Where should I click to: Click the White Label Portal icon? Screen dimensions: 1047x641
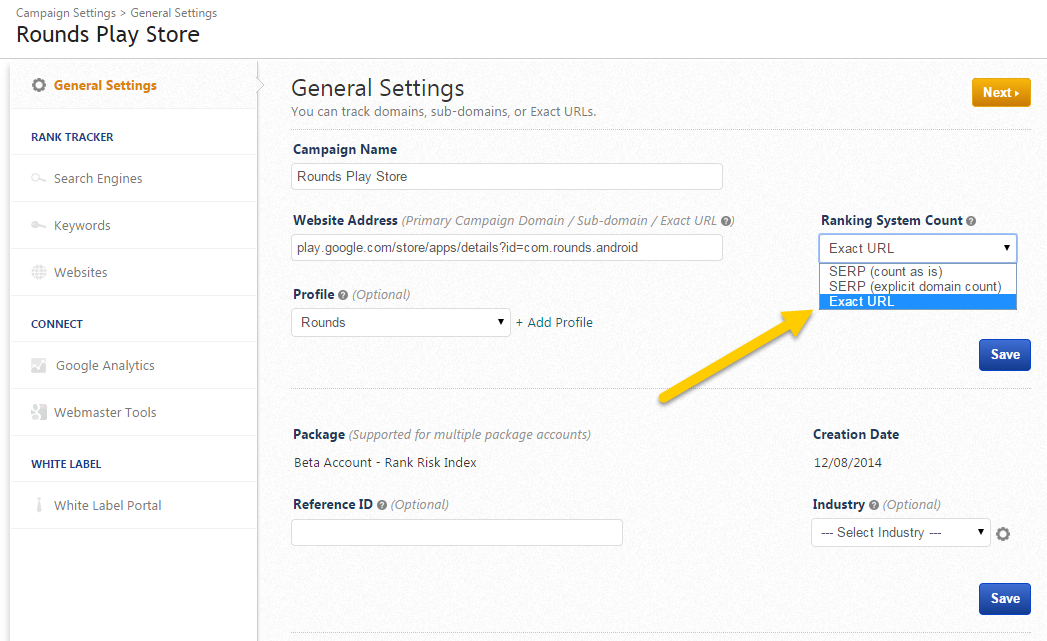click(39, 505)
